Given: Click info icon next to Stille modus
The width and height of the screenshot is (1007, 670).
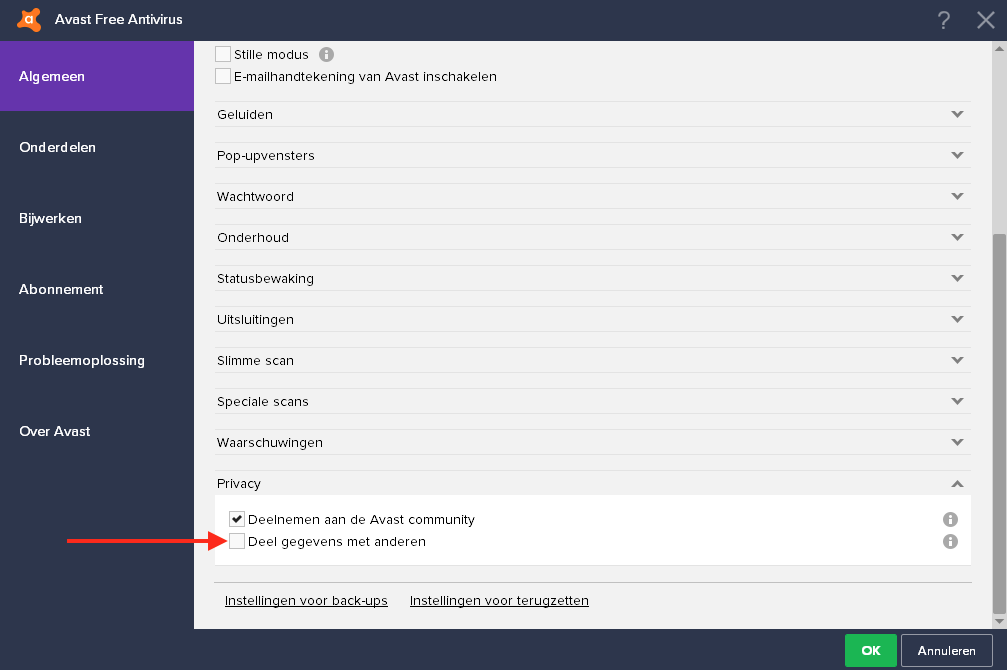Looking at the screenshot, I should click(x=326, y=55).
